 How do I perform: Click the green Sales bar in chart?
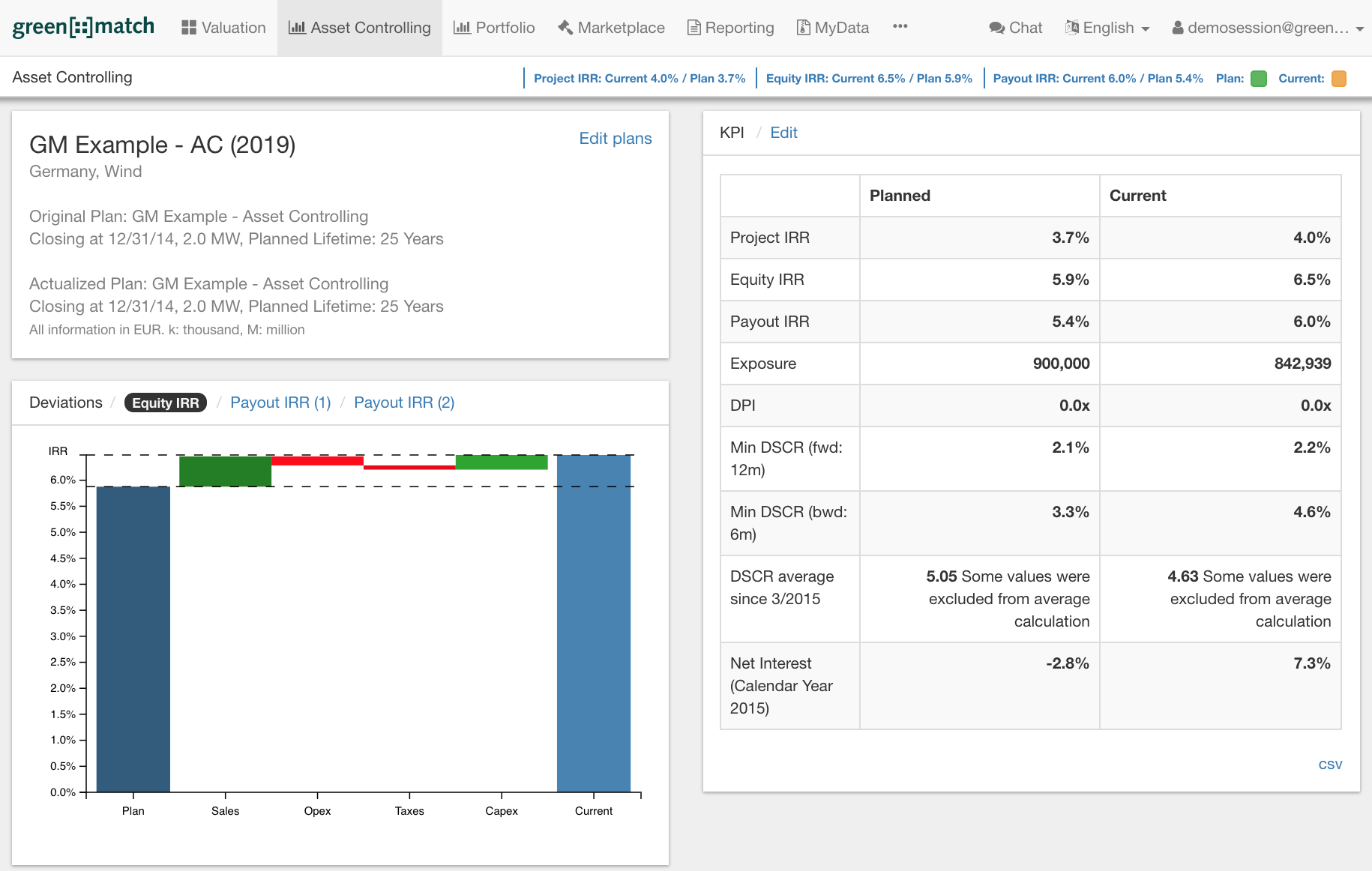pos(225,471)
